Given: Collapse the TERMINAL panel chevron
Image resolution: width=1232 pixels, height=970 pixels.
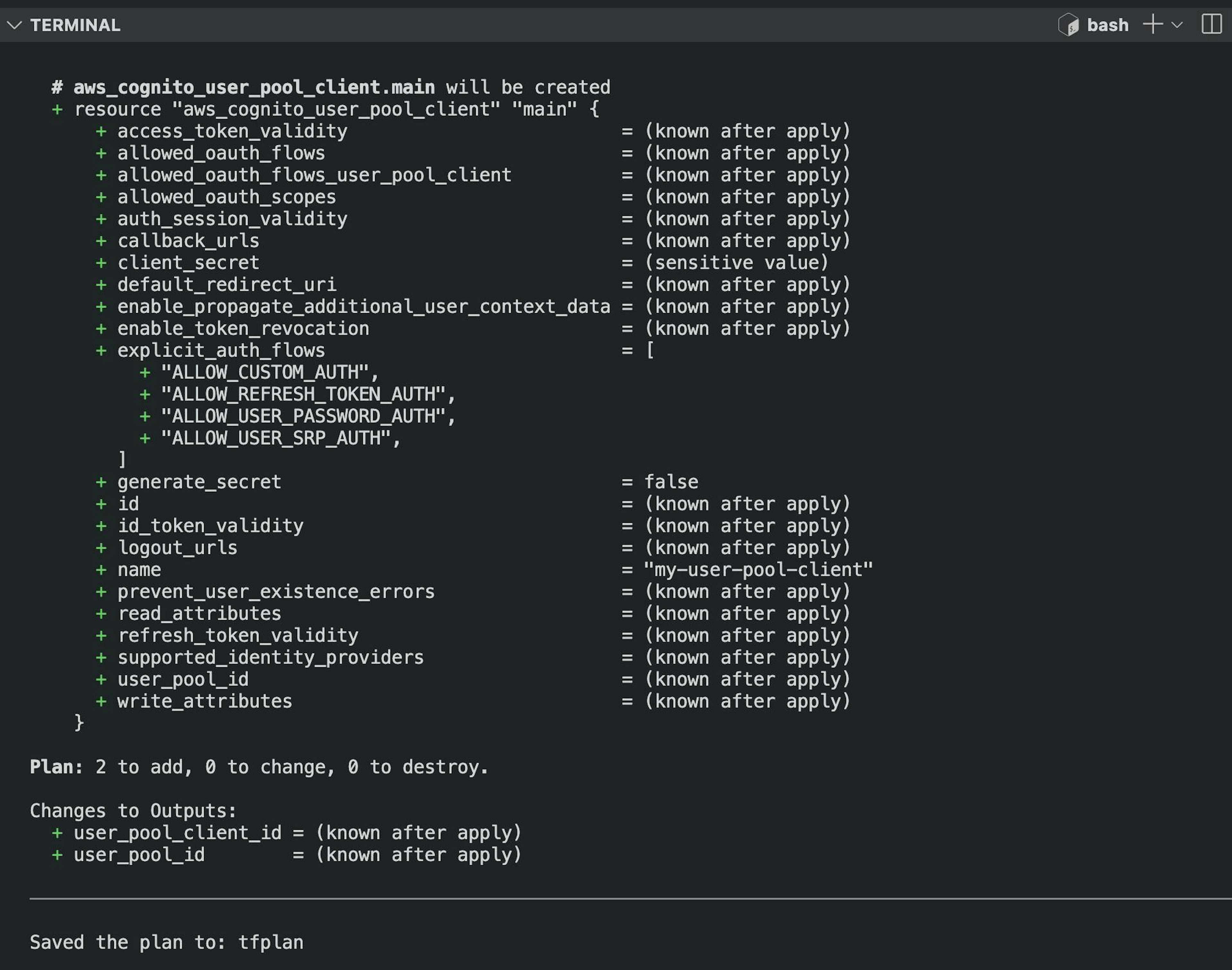Looking at the screenshot, I should tap(14, 25).
